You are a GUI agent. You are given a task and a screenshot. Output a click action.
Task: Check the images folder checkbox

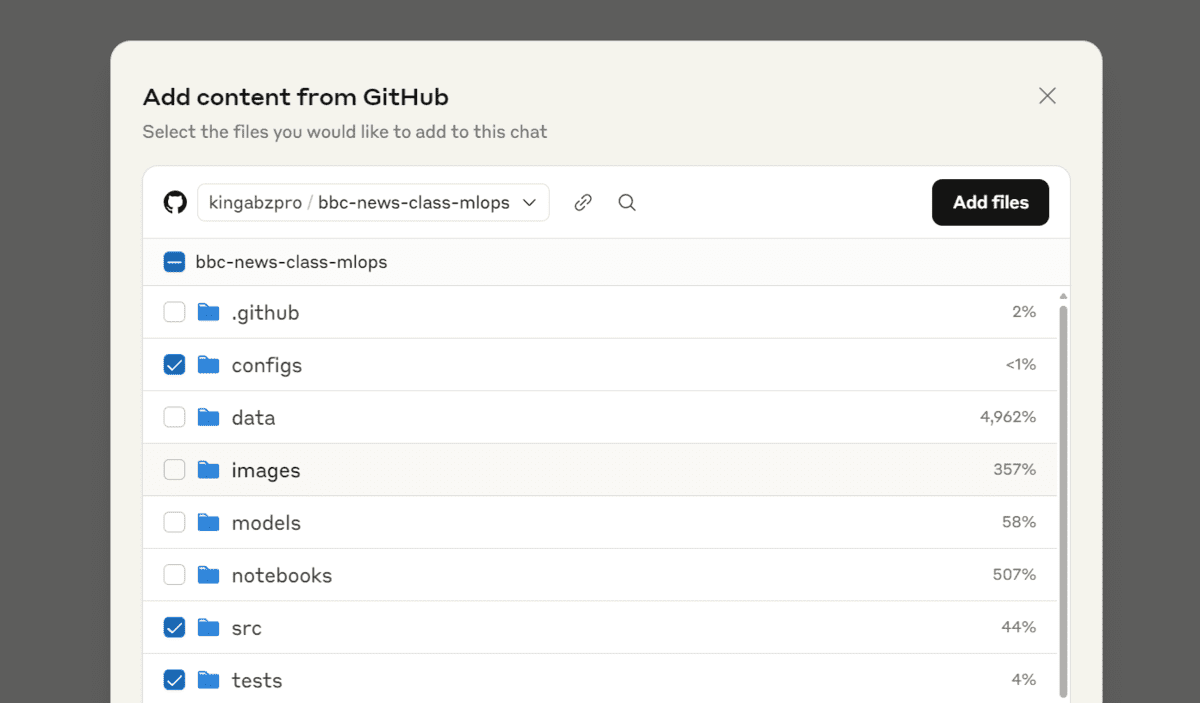pos(174,470)
